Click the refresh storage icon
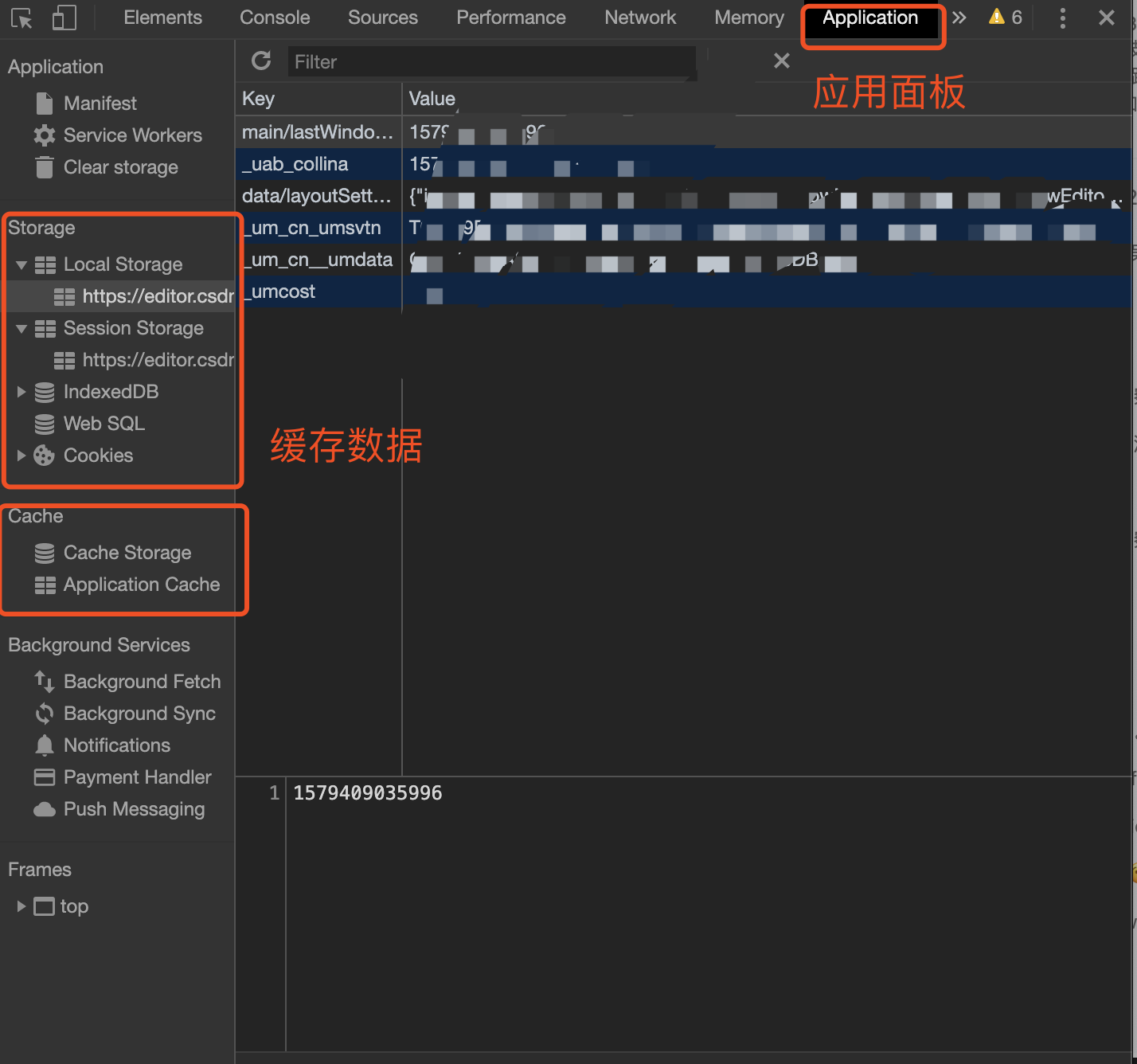The width and height of the screenshot is (1137, 1064). click(261, 61)
